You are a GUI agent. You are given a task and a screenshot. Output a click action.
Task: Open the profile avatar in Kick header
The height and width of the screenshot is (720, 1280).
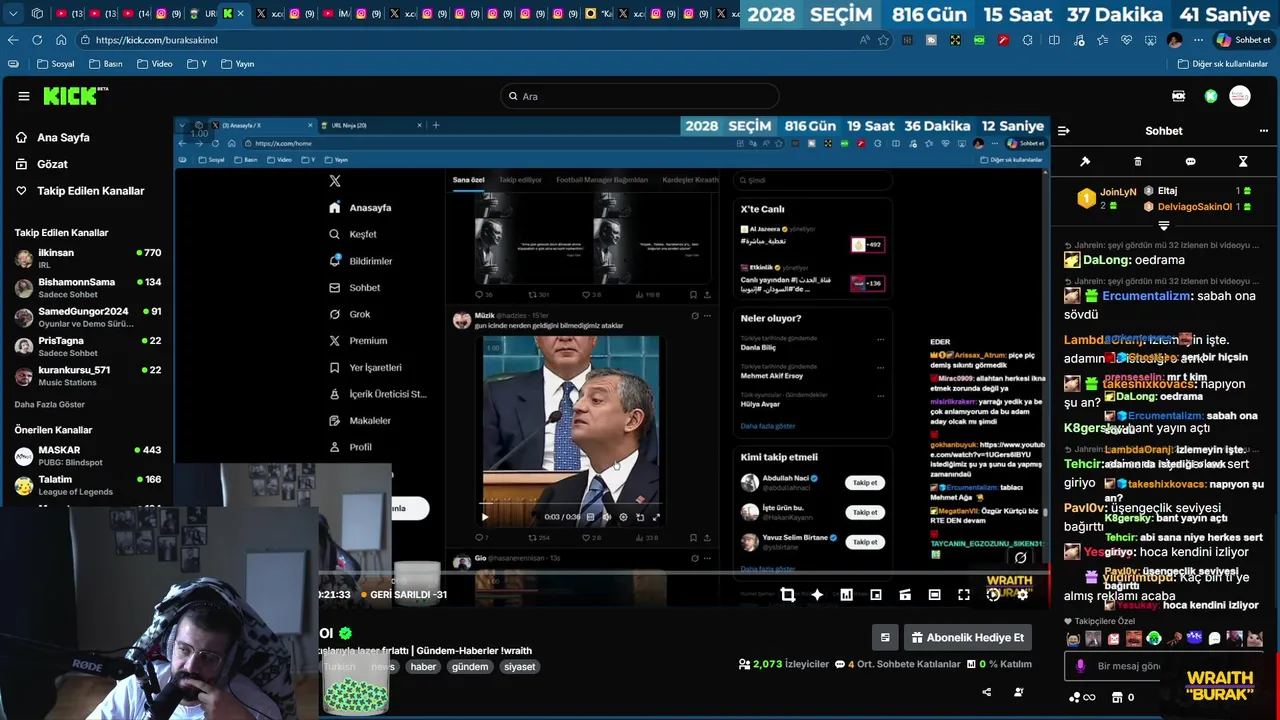tap(1240, 96)
